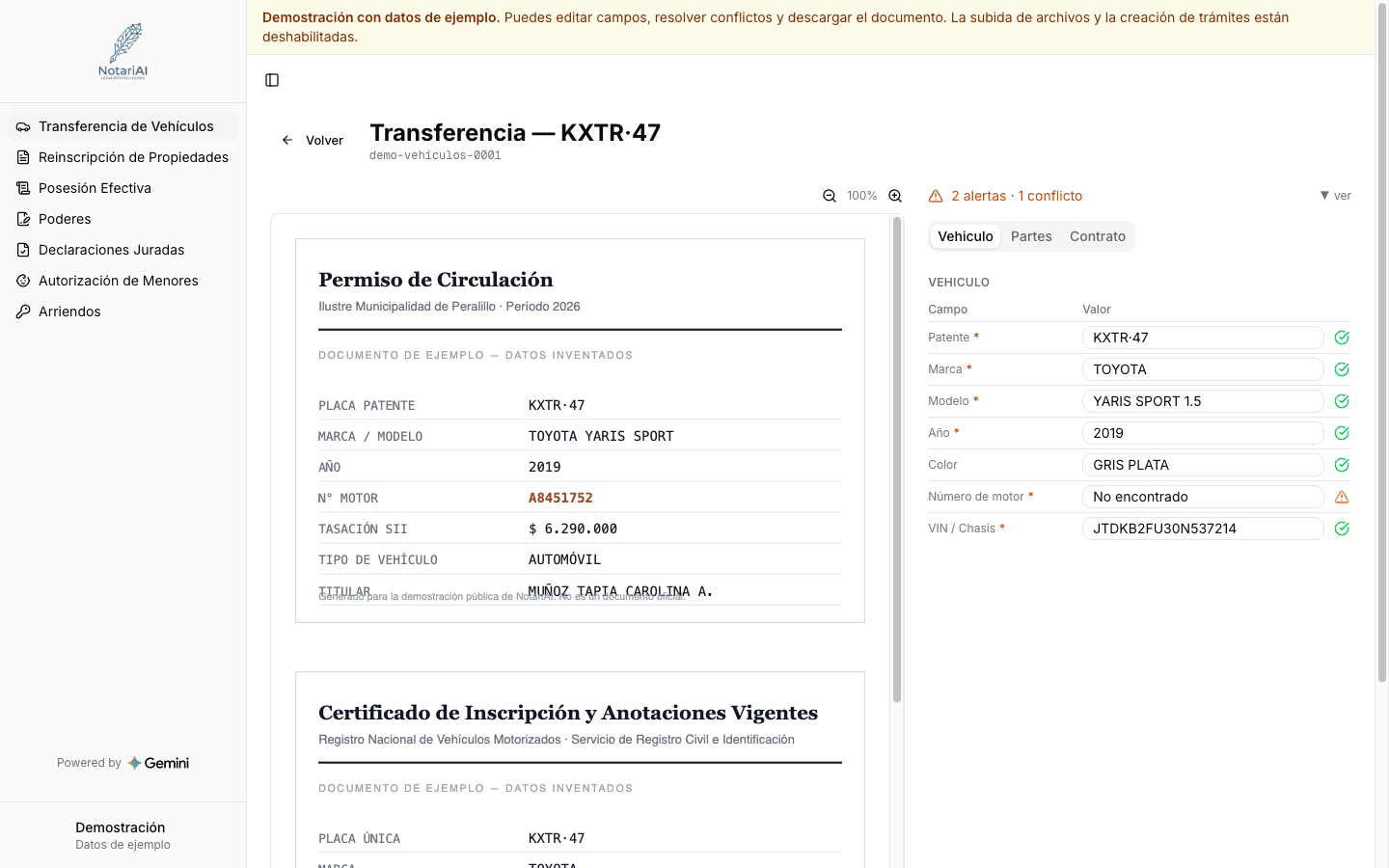Image resolution: width=1389 pixels, height=868 pixels.
Task: Click the file icon beside Declaraciones Juradas
Action: (x=23, y=250)
